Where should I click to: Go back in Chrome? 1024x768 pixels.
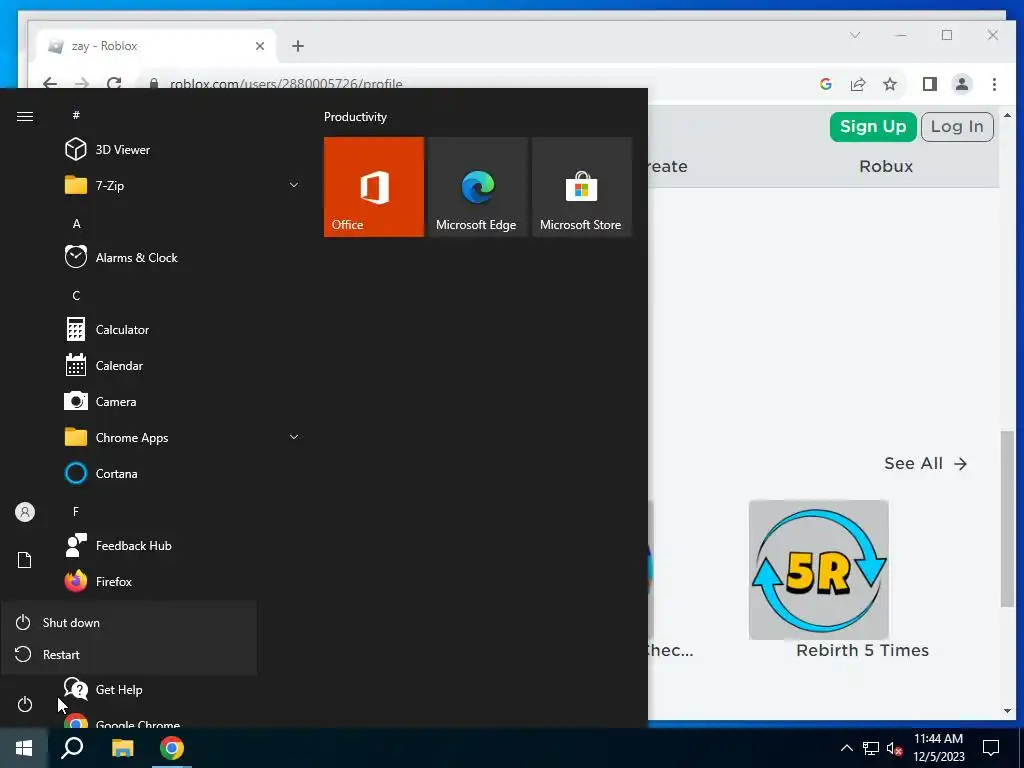tap(50, 84)
